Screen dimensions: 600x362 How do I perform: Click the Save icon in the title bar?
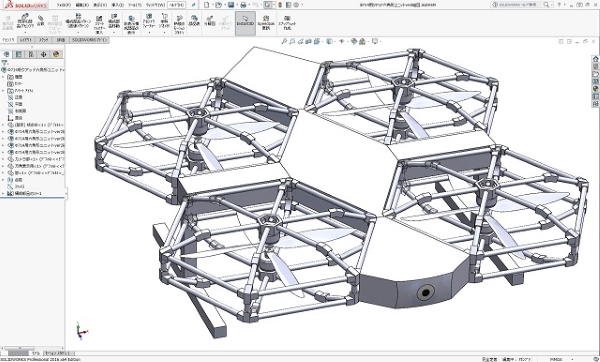[231, 5]
